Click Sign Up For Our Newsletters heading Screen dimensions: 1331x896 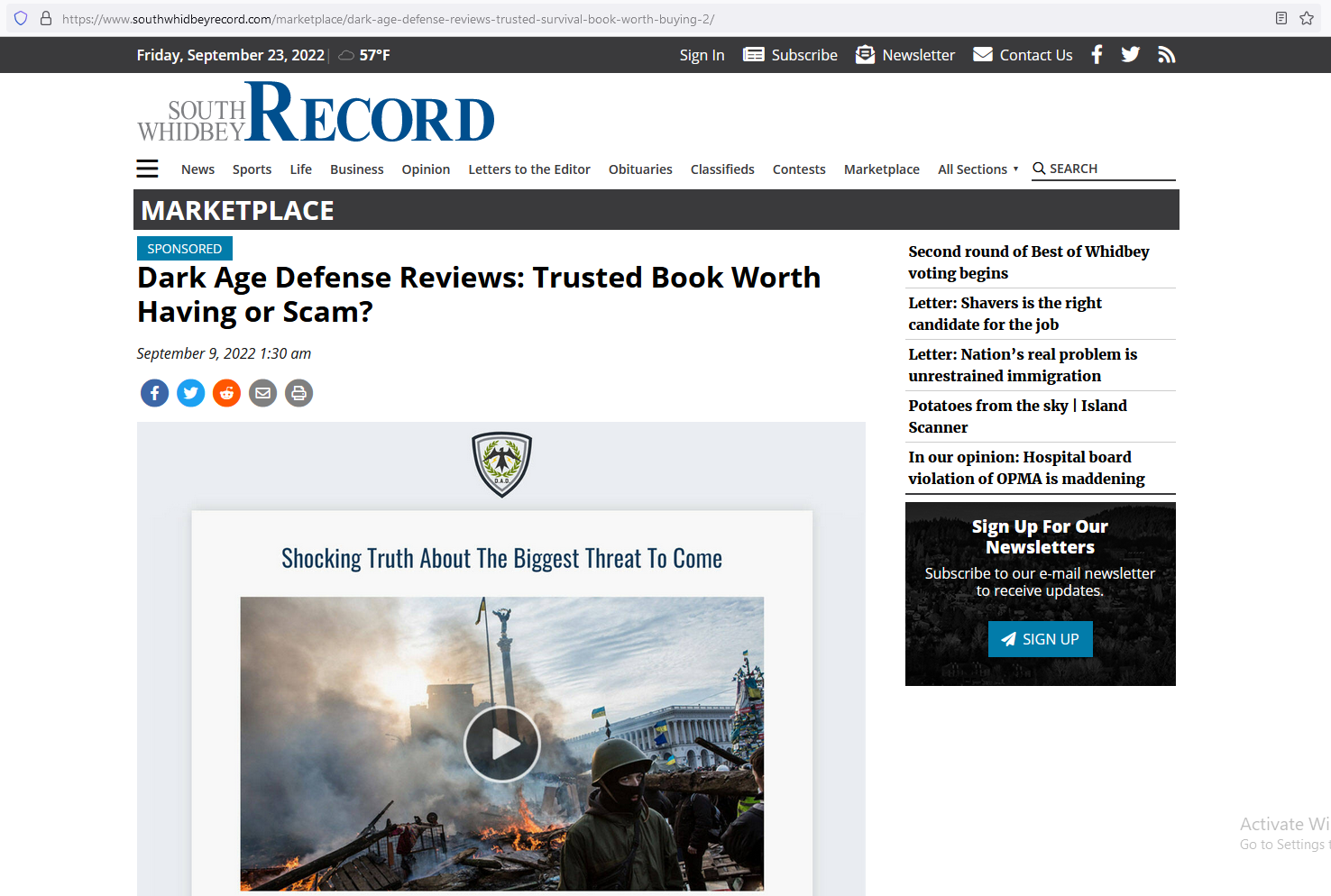pyautogui.click(x=1041, y=536)
